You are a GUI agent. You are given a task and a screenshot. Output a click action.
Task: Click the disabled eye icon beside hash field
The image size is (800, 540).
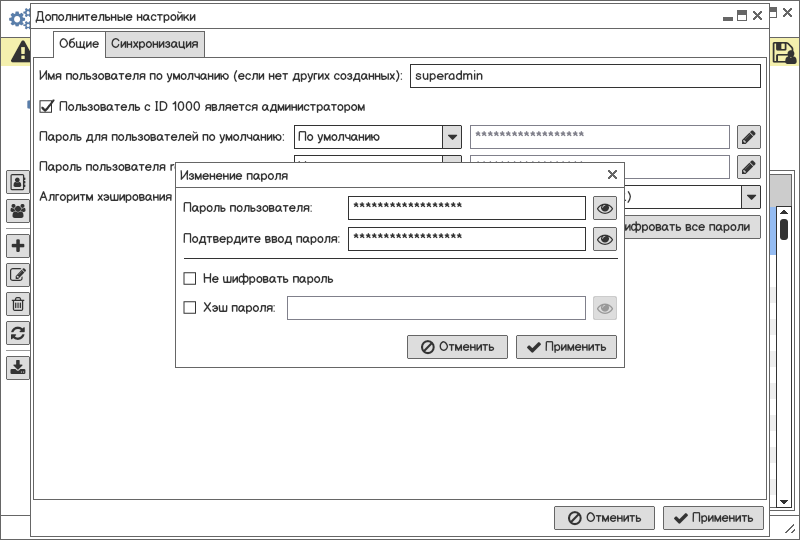coord(605,308)
